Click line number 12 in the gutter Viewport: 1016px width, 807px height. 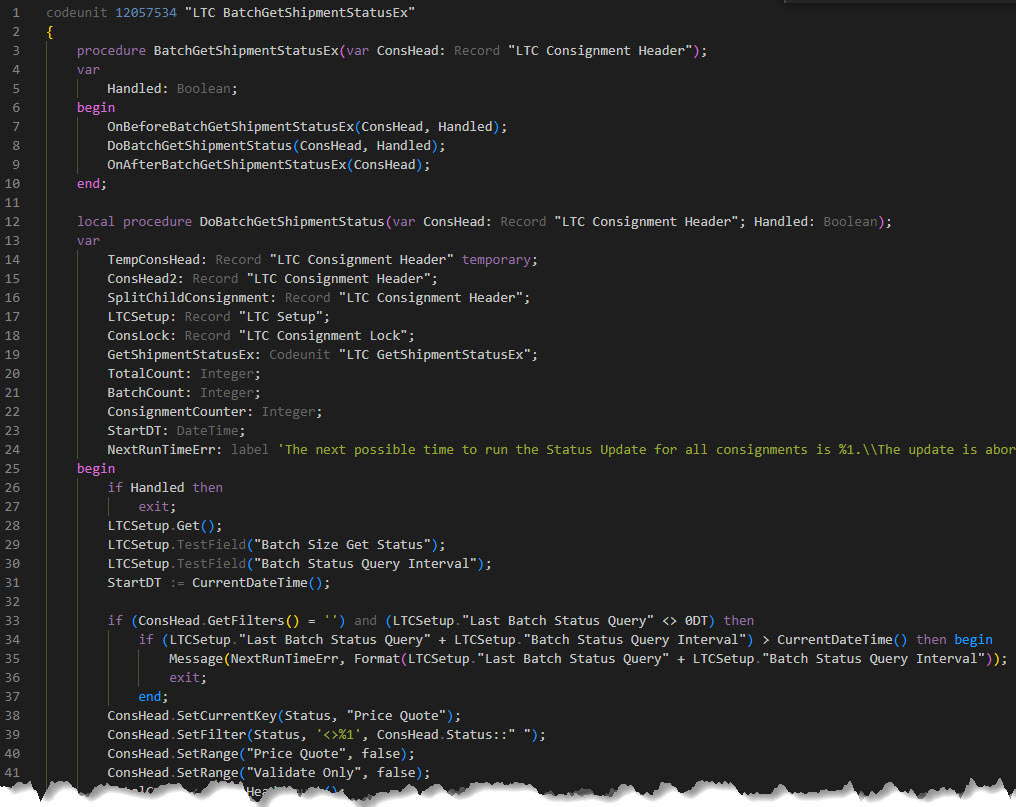click(12, 222)
